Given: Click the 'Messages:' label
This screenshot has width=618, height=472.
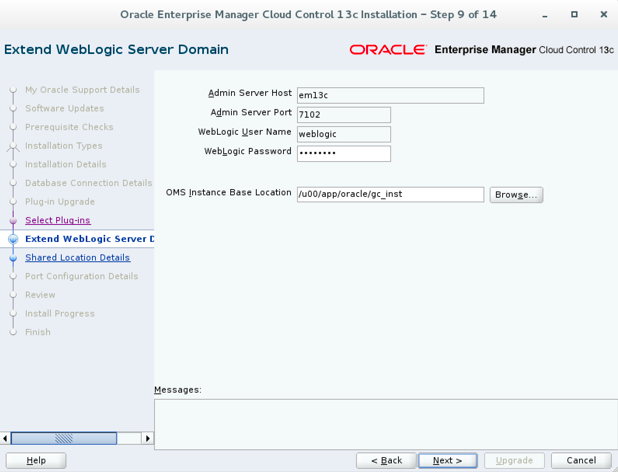Looking at the screenshot, I should tap(178, 390).
